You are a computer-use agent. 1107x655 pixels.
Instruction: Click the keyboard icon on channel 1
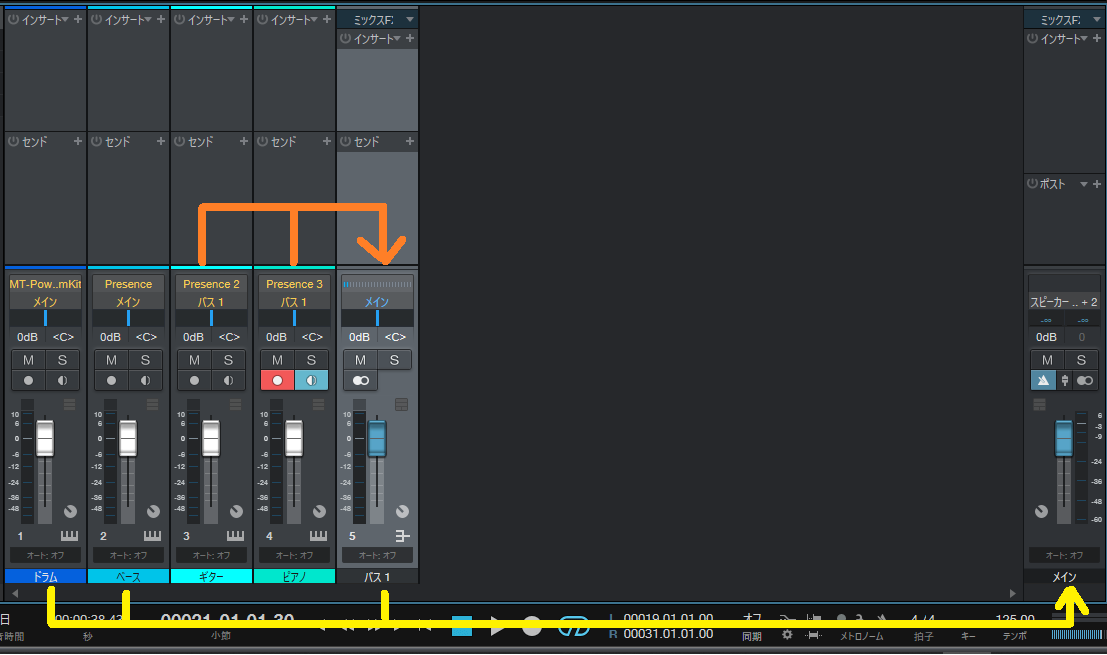(69, 536)
